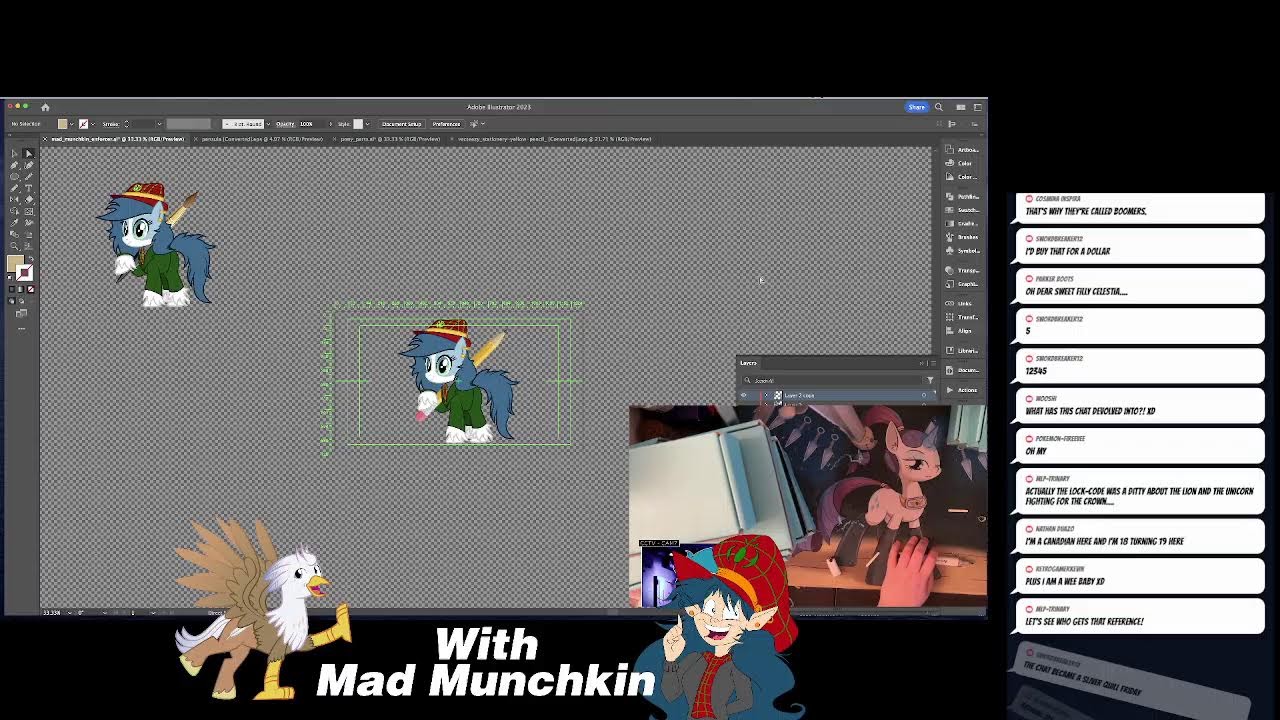
Task: Swap fill and stroke colors
Action: click(x=31, y=259)
